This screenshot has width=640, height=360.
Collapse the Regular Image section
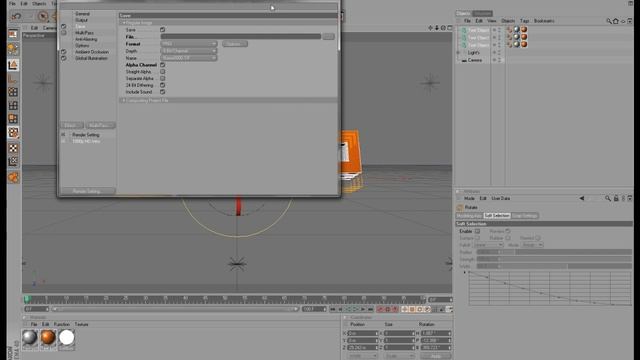click(123, 23)
